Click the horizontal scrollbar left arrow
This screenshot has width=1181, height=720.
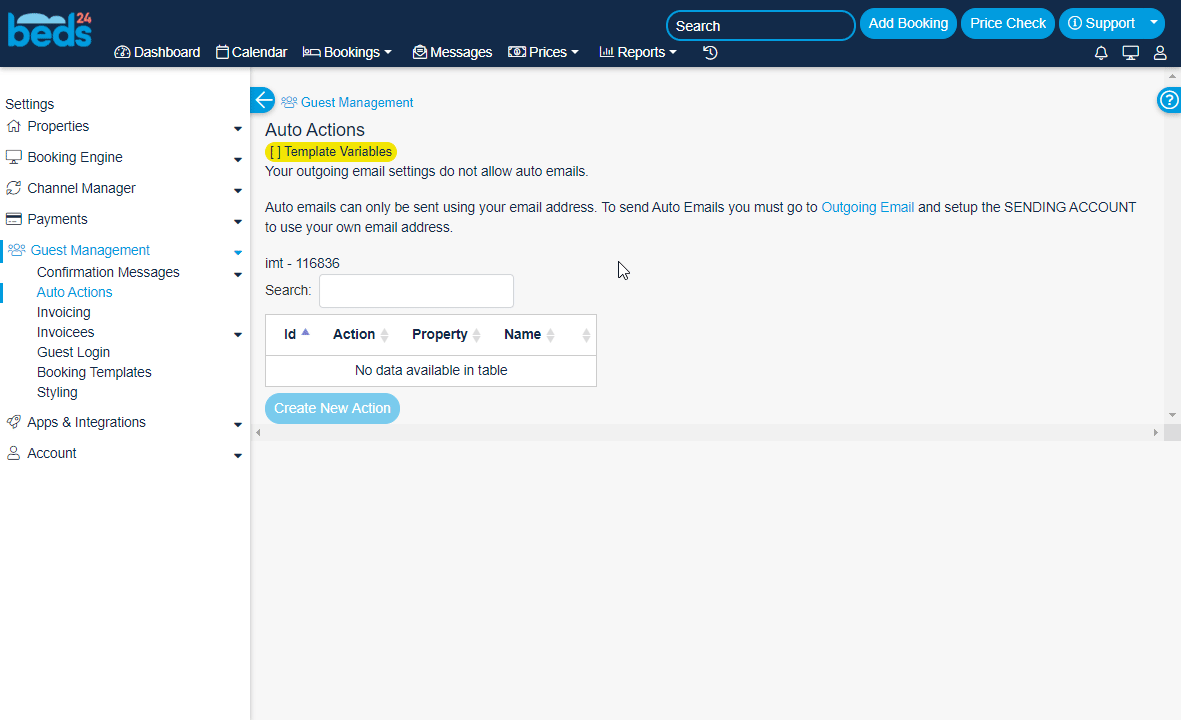[x=258, y=432]
